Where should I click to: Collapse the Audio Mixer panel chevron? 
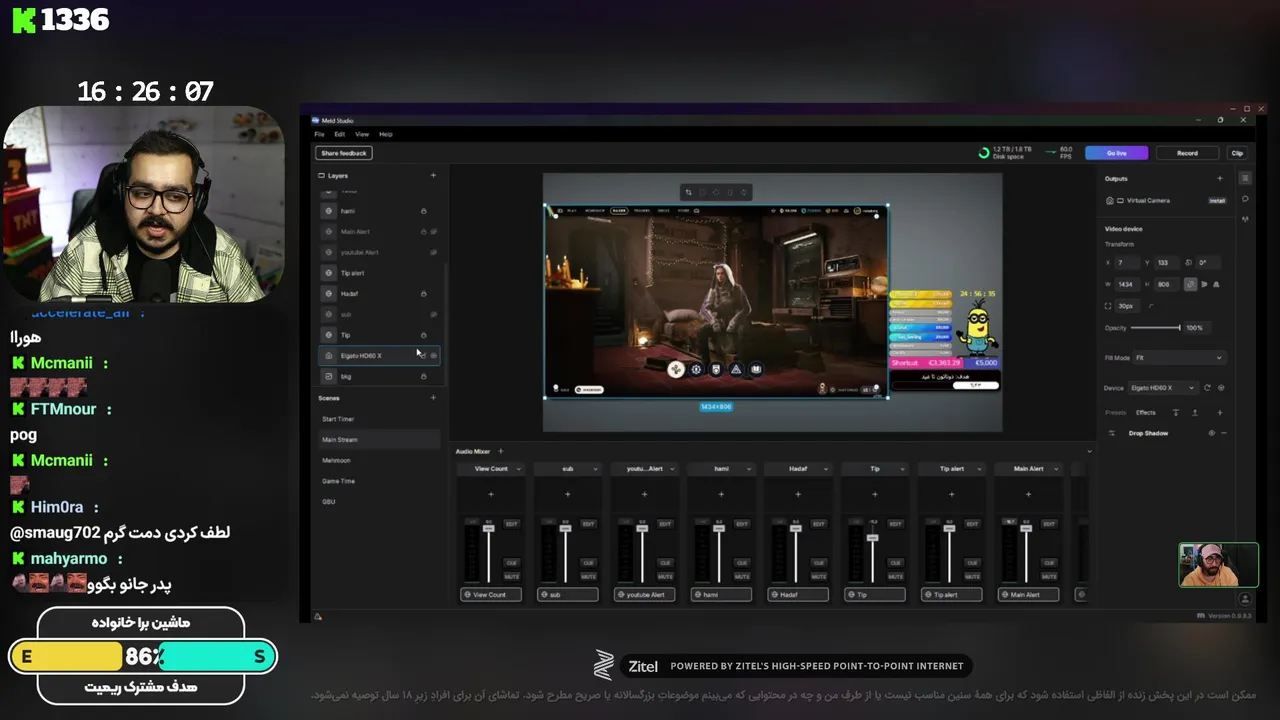click(1089, 451)
